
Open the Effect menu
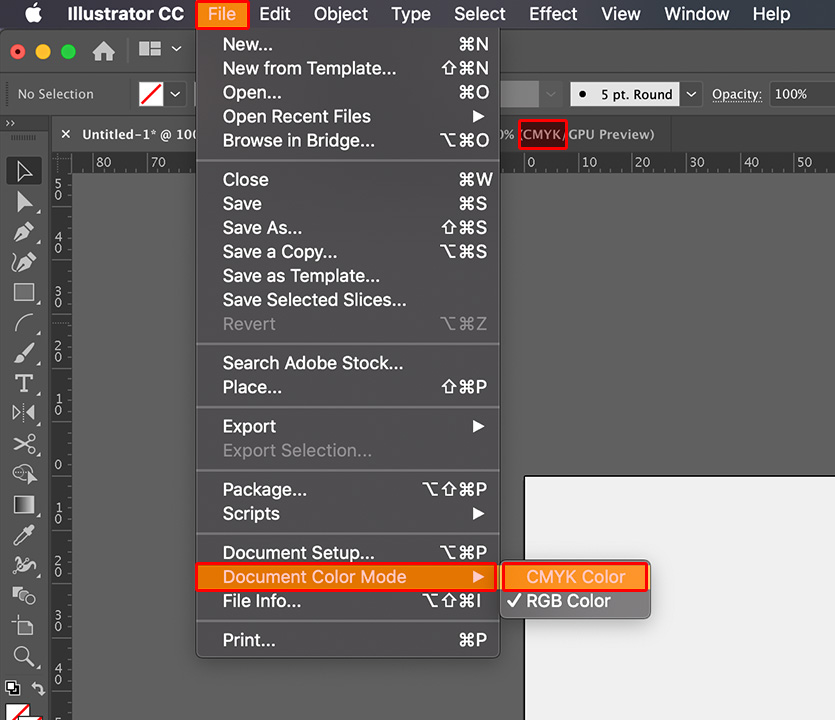tap(553, 14)
